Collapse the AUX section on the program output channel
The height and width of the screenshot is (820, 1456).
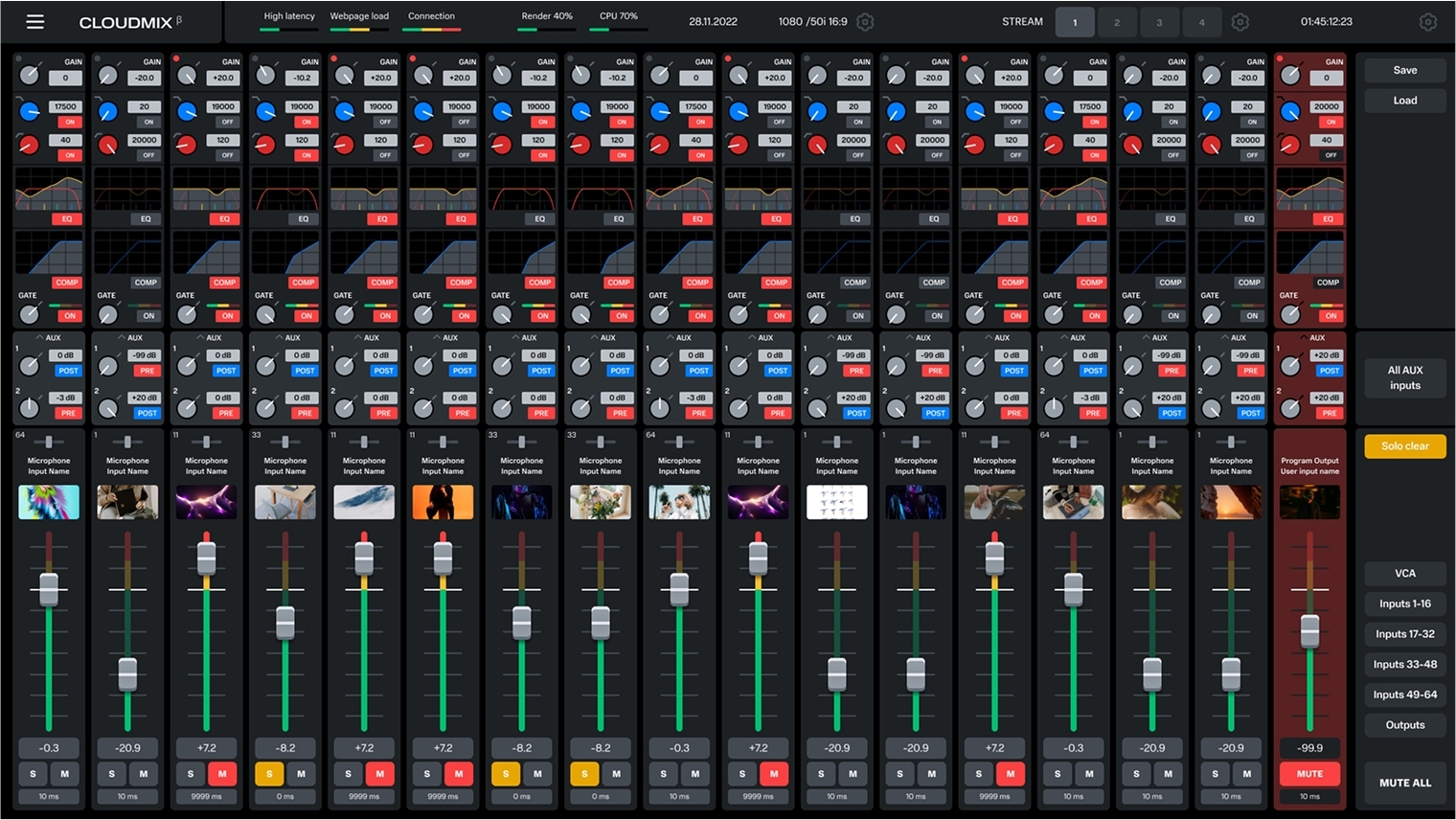coord(1305,337)
